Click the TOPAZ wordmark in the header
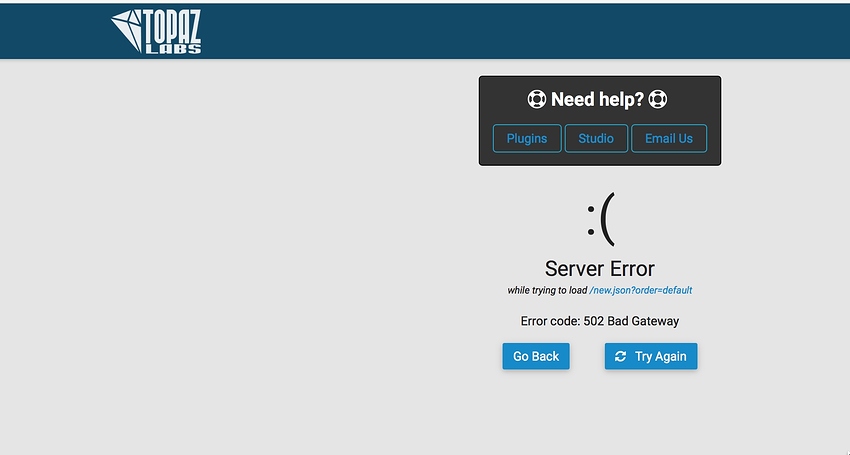Viewport: 850px width, 455px height. (x=174, y=27)
